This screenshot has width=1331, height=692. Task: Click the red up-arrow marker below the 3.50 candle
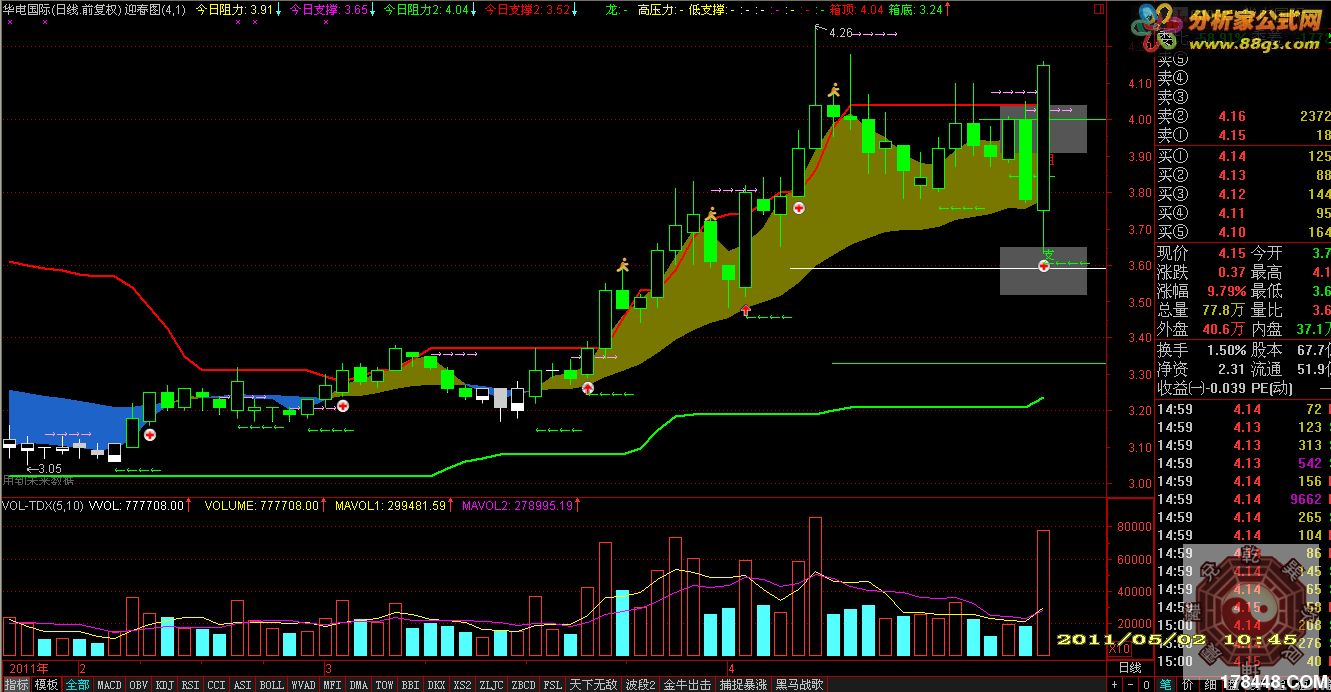tap(746, 312)
